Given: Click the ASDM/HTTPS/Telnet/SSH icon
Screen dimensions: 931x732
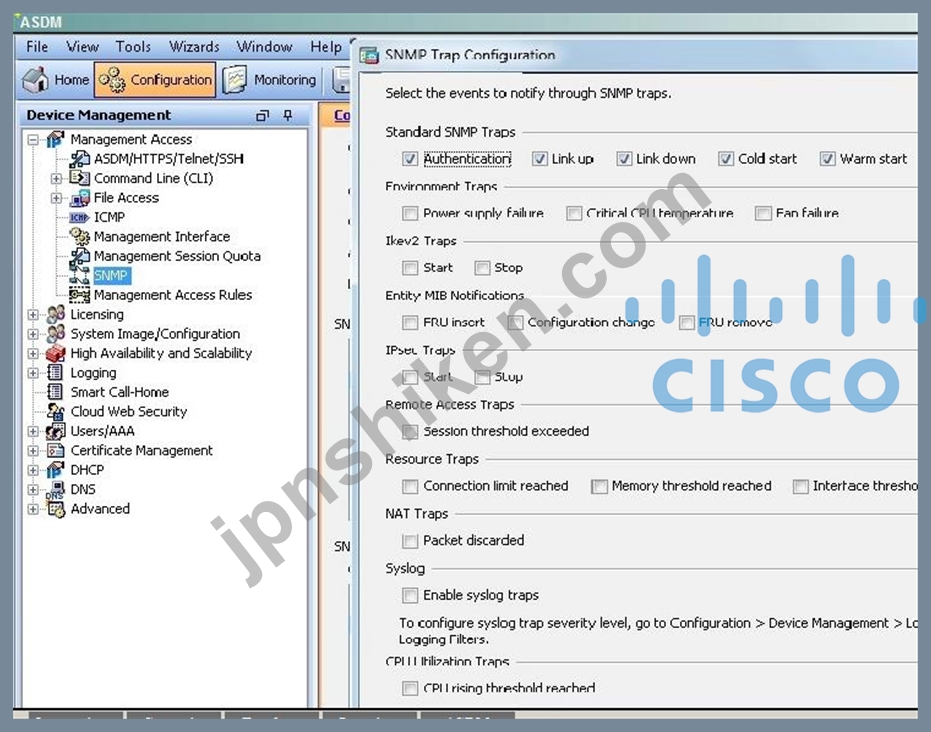Looking at the screenshot, I should coord(80,159).
